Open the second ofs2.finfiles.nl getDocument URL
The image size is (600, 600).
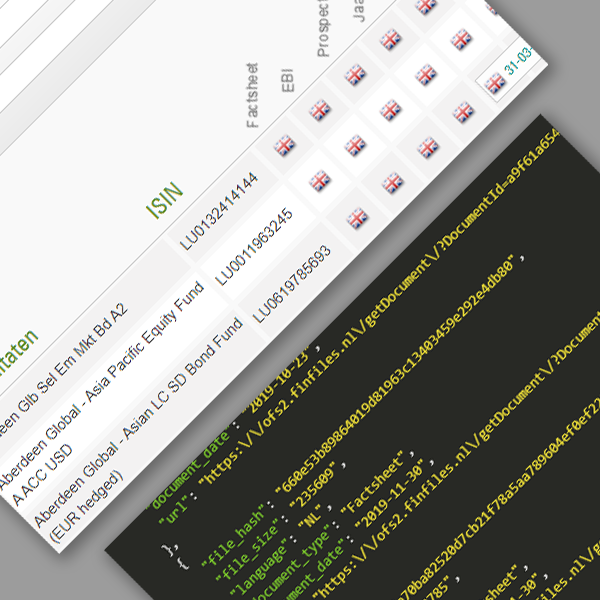point(456,455)
